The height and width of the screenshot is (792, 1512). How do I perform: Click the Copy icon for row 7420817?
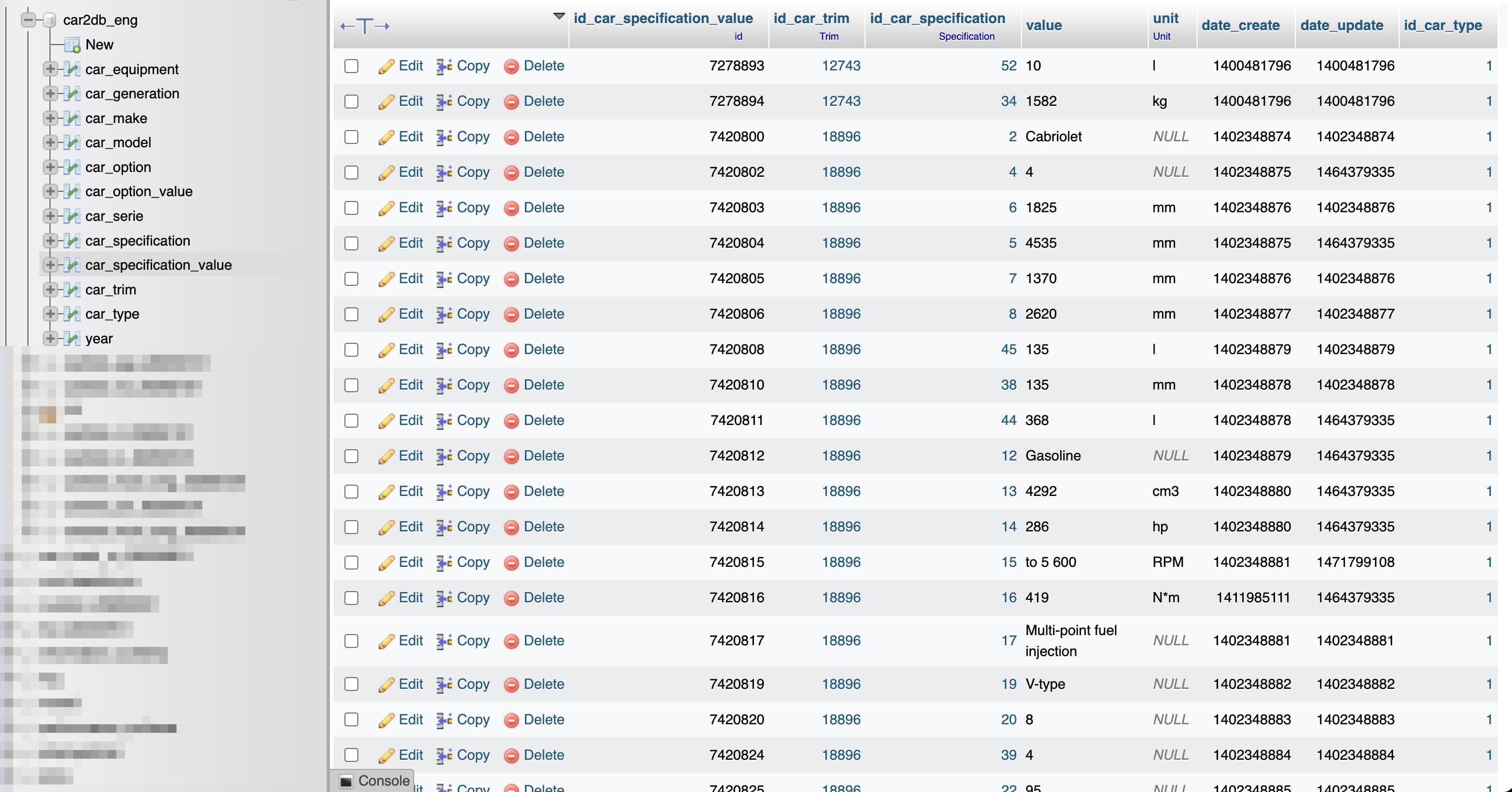[x=444, y=640]
